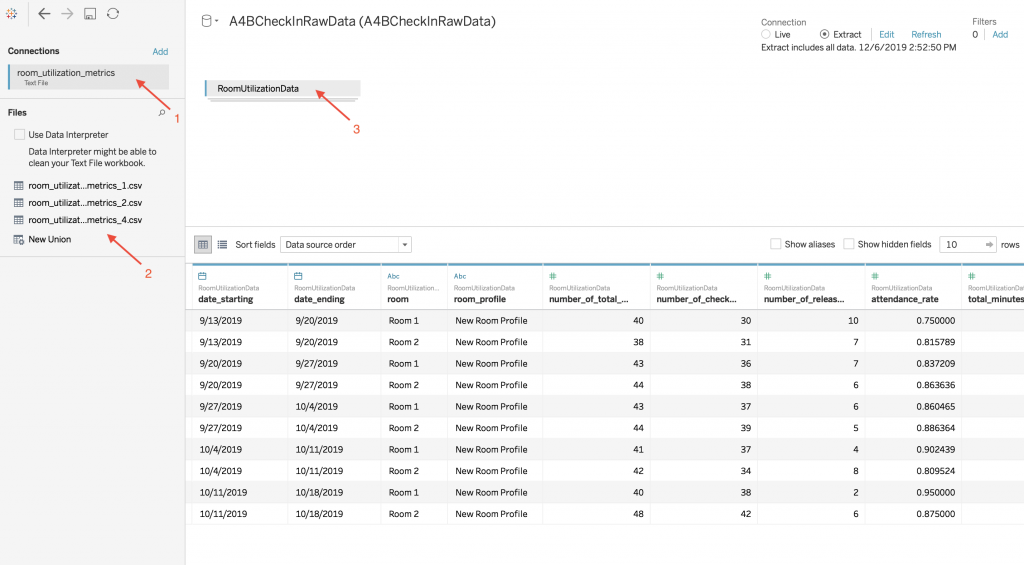Open the Sort fields dropdown

(x=346, y=244)
